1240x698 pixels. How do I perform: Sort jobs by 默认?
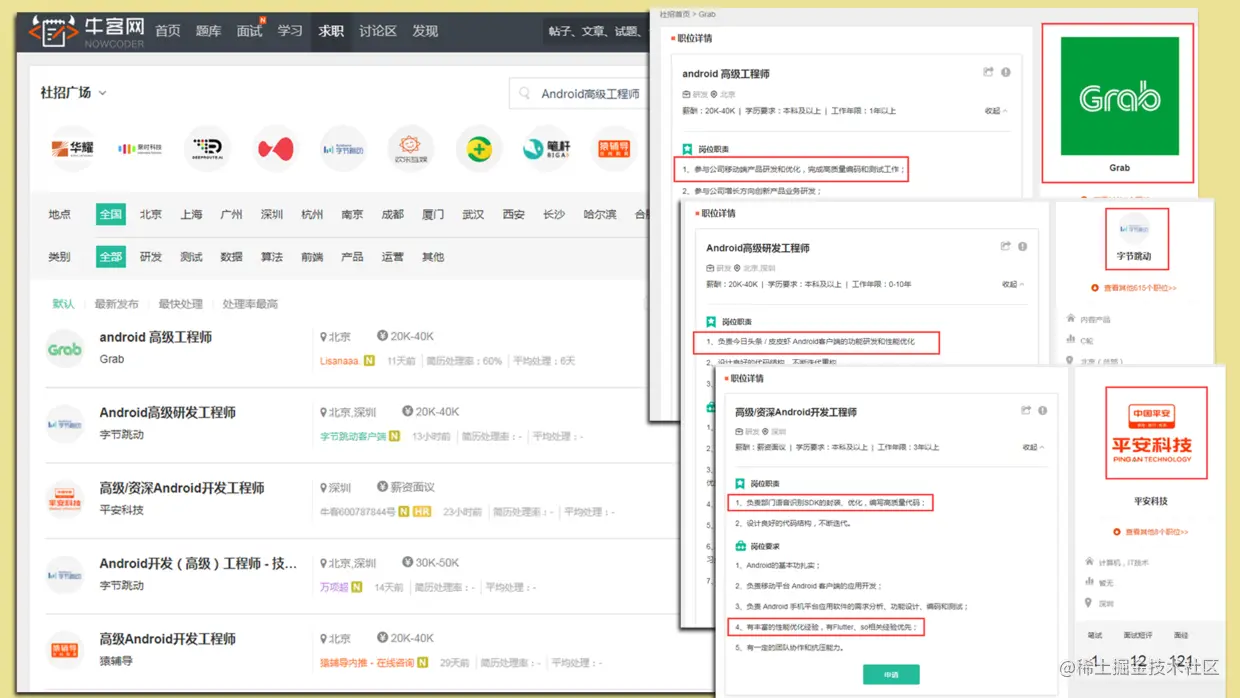click(x=63, y=304)
